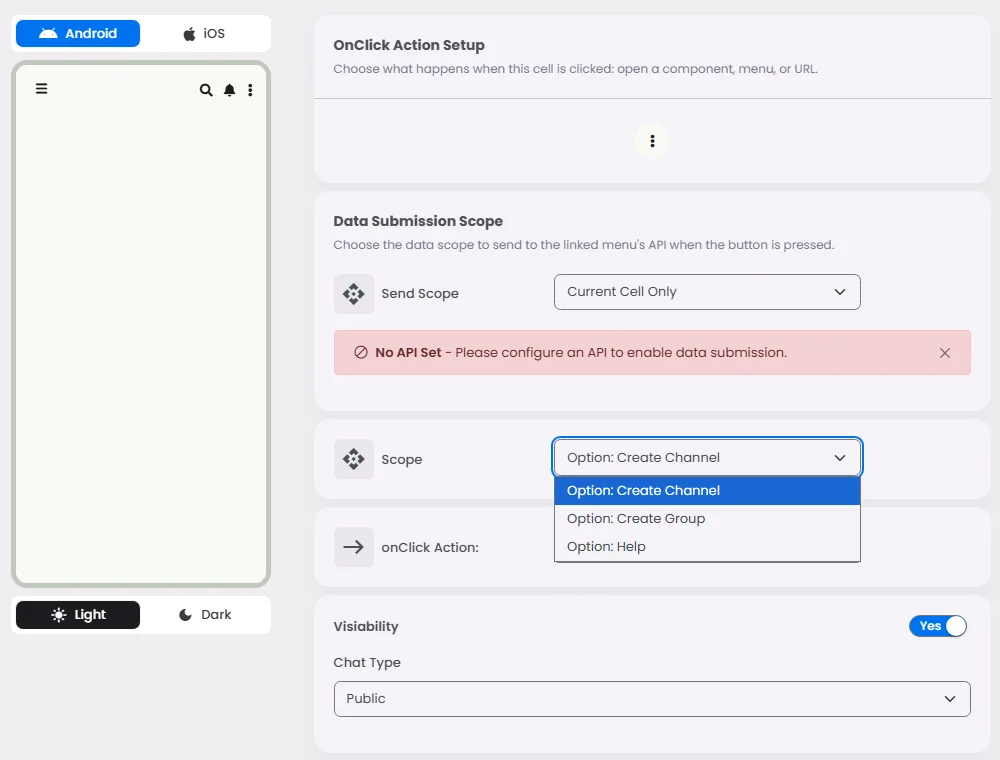1000x760 pixels.
Task: Tap the notification bell icon
Action: pyautogui.click(x=229, y=90)
